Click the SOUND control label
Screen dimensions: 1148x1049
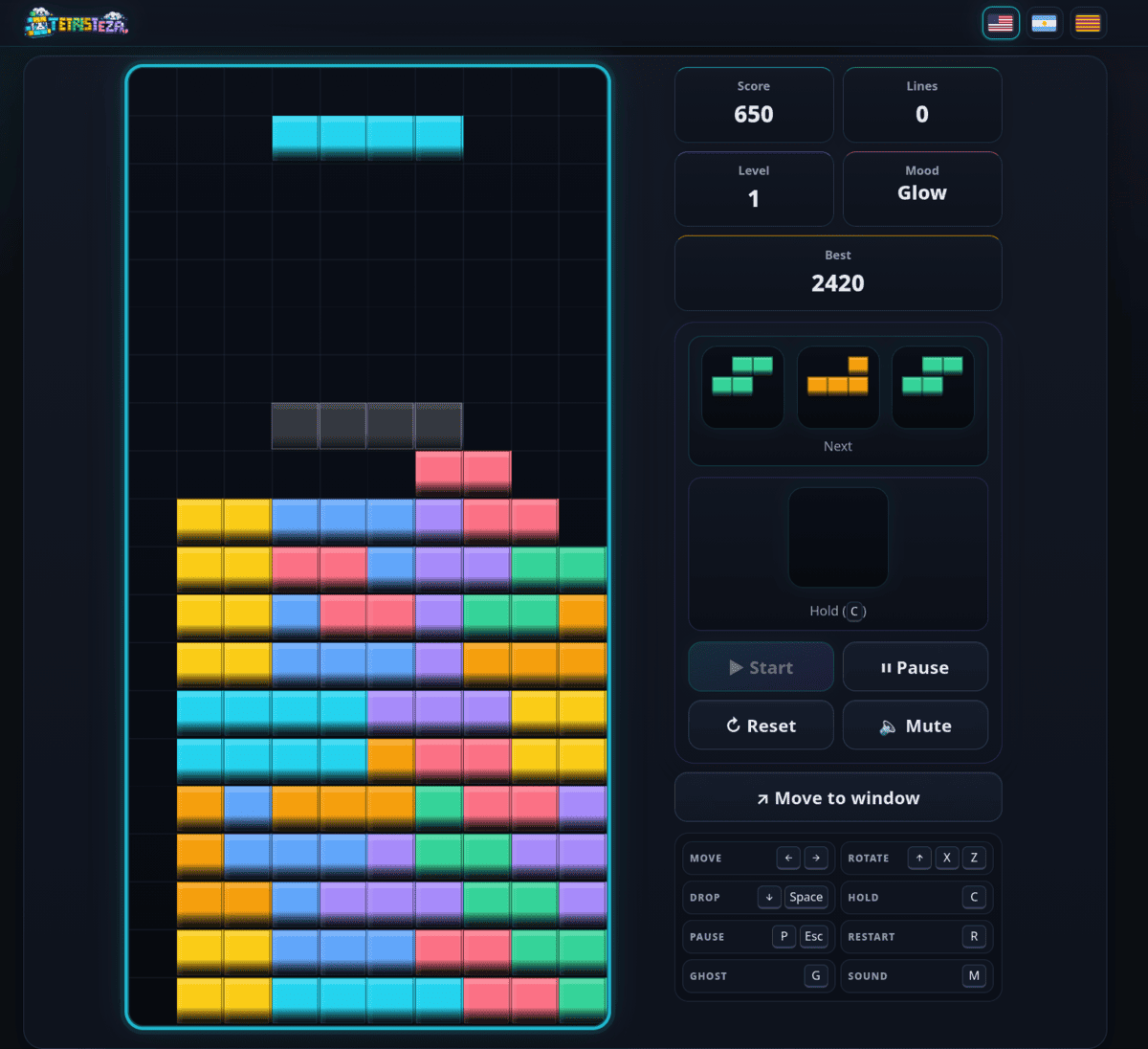point(868,976)
